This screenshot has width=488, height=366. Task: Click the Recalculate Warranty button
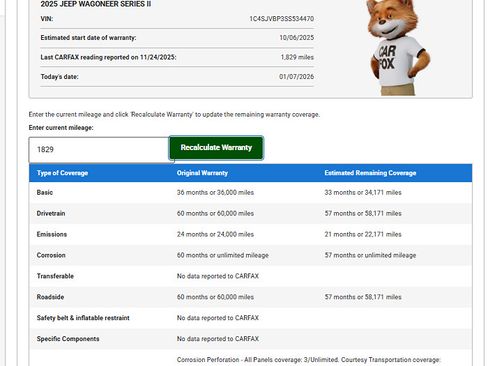pyautogui.click(x=216, y=148)
